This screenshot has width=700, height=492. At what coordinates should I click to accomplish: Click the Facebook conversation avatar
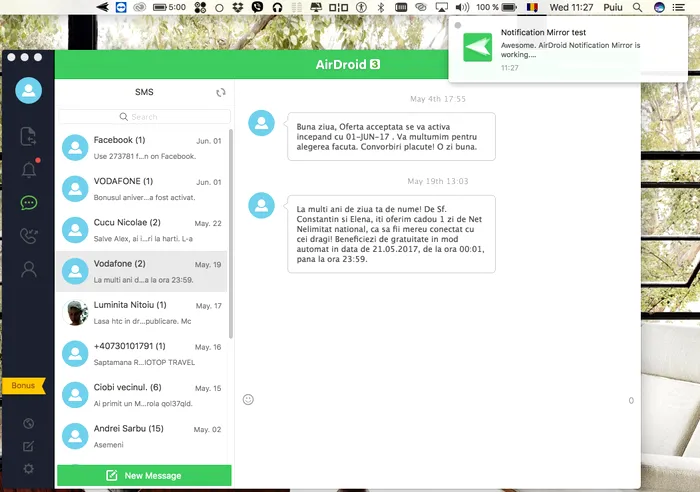point(75,148)
